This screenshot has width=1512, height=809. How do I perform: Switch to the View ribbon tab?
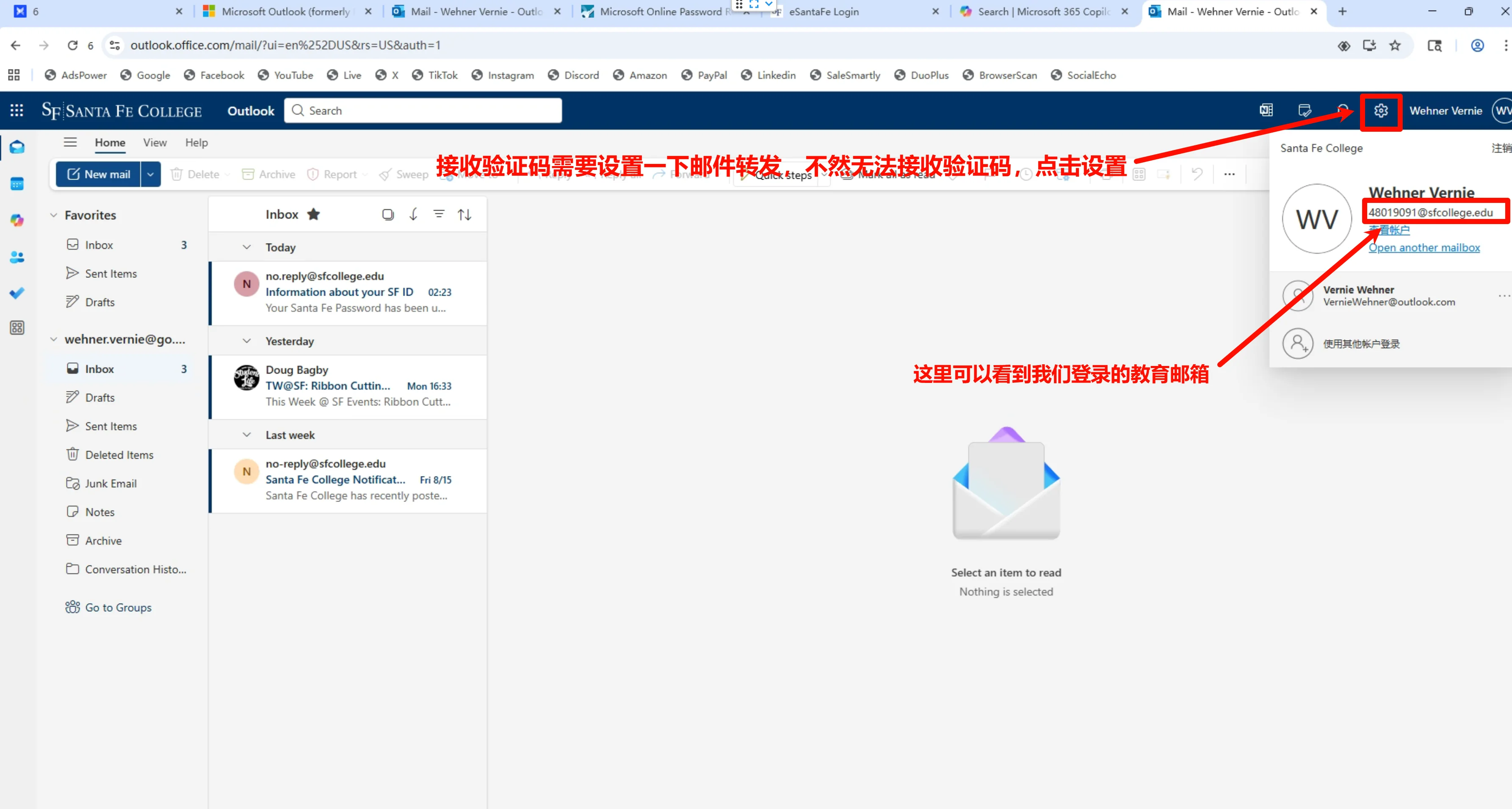pyautogui.click(x=155, y=143)
